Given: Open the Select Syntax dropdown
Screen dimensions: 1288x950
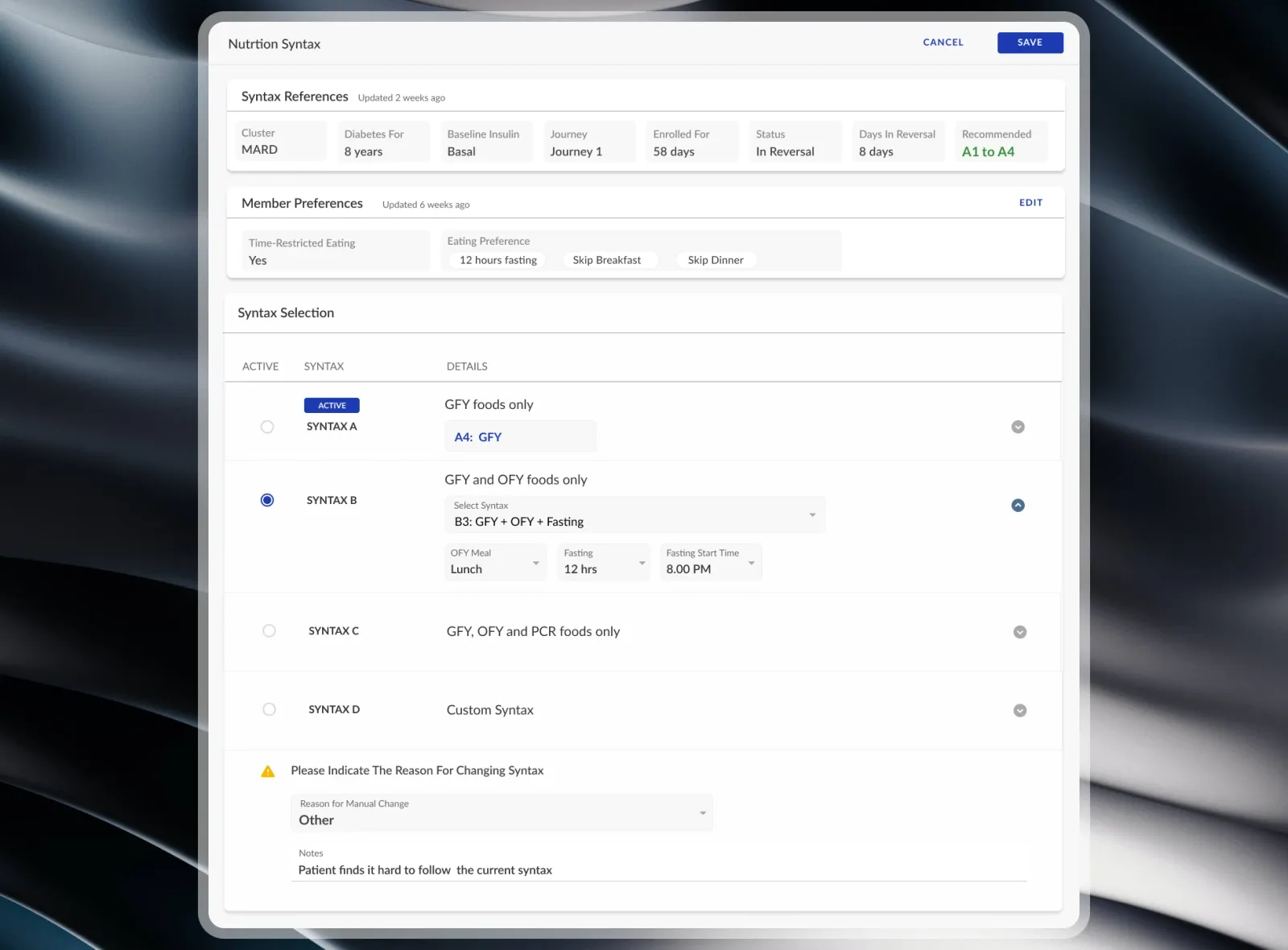Looking at the screenshot, I should point(634,514).
